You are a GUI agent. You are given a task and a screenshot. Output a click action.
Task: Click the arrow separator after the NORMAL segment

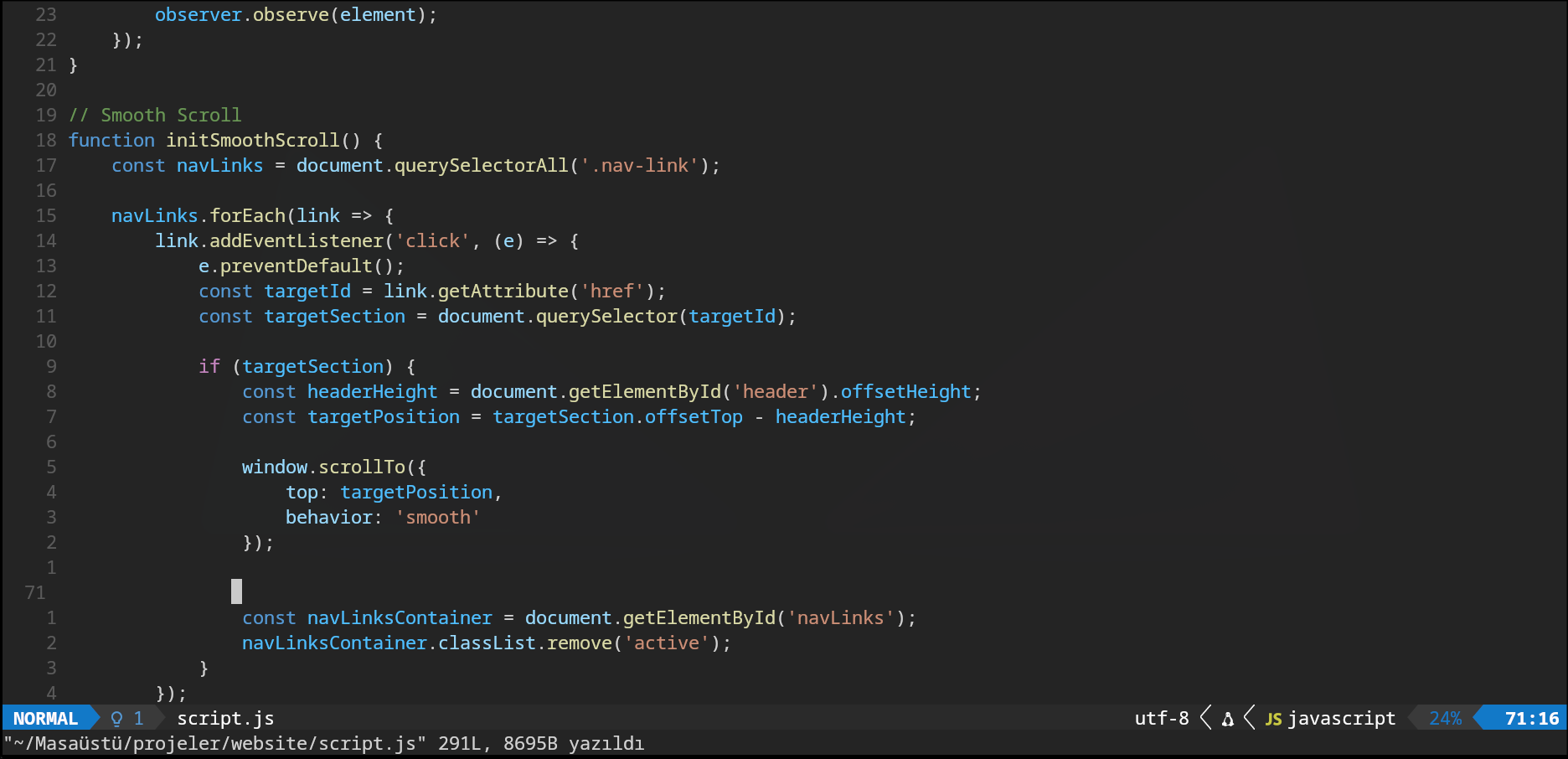[x=94, y=718]
